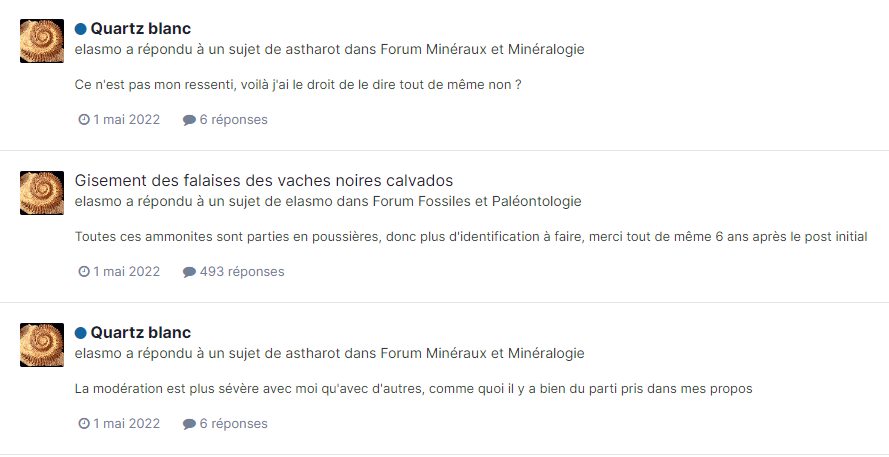The width and height of the screenshot is (889, 457).
Task: Click the ammonite avatar beside "Gisement des falaises"
Action: click(42, 193)
